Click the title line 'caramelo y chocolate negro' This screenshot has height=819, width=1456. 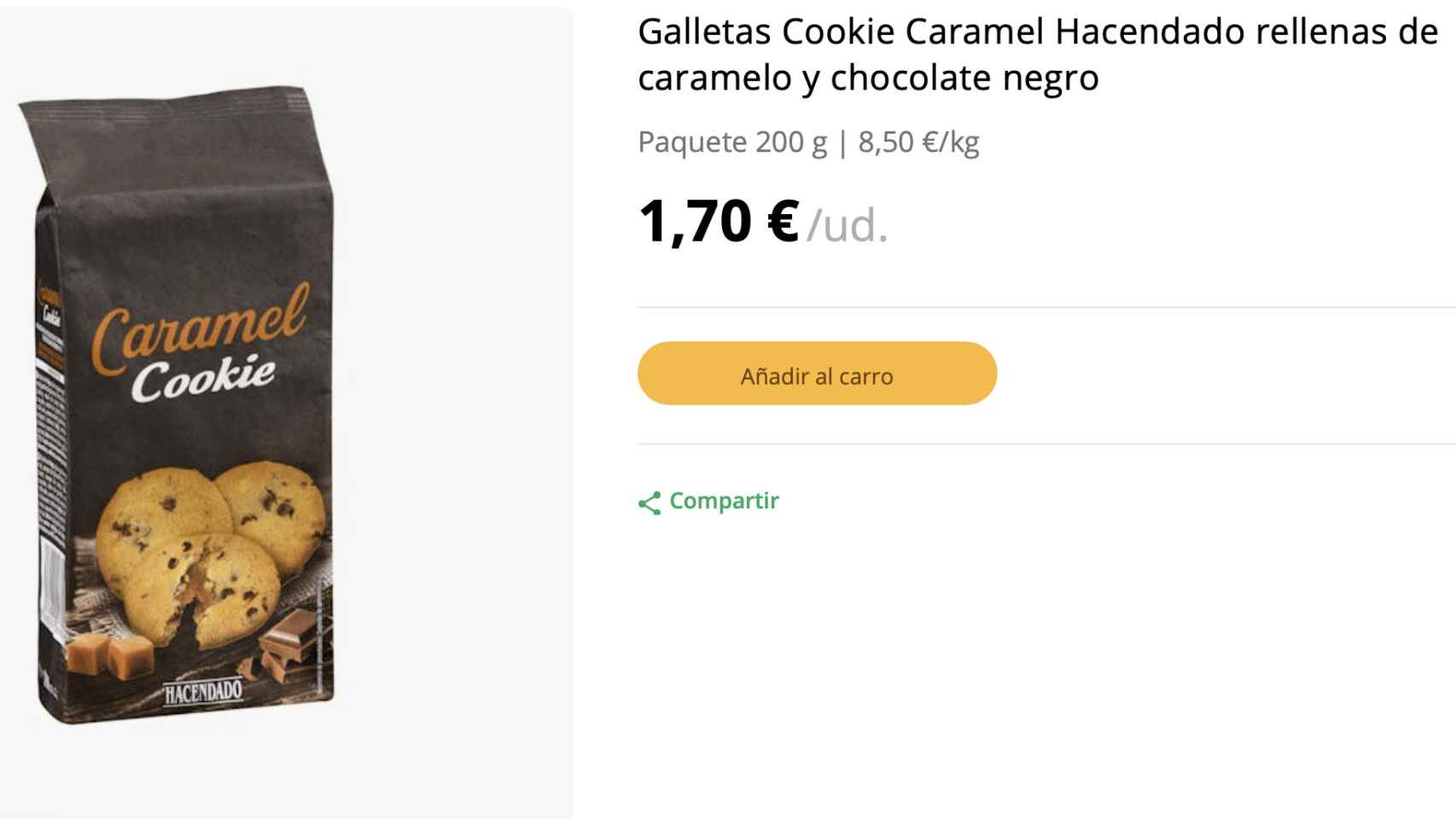pyautogui.click(x=867, y=78)
